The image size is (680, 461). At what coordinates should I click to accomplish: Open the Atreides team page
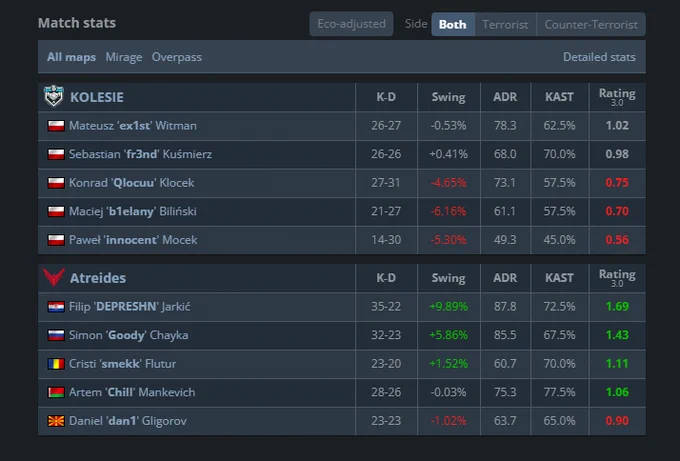(98, 278)
